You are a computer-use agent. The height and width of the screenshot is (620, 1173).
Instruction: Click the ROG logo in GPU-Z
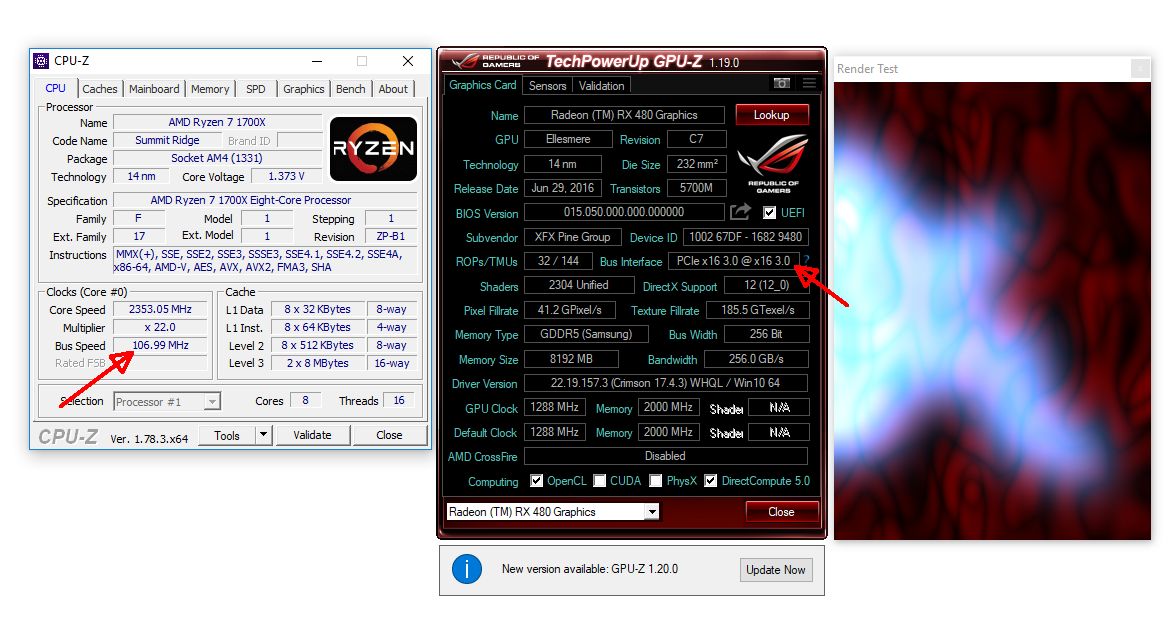coord(773,164)
